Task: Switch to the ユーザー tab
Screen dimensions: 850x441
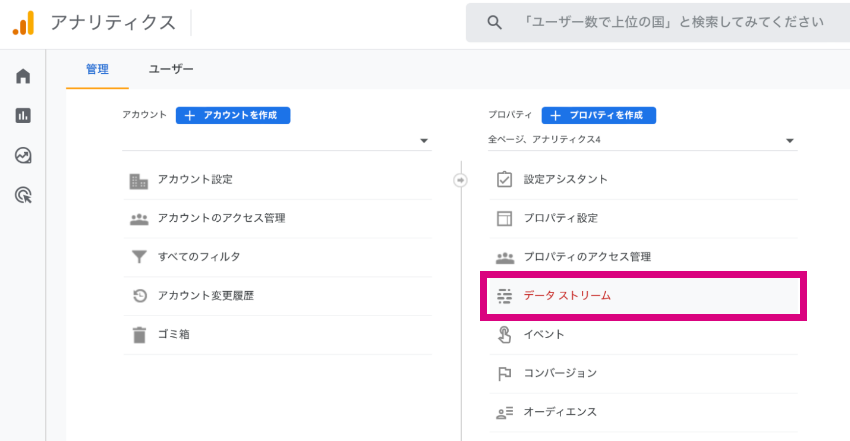Action: 171,69
